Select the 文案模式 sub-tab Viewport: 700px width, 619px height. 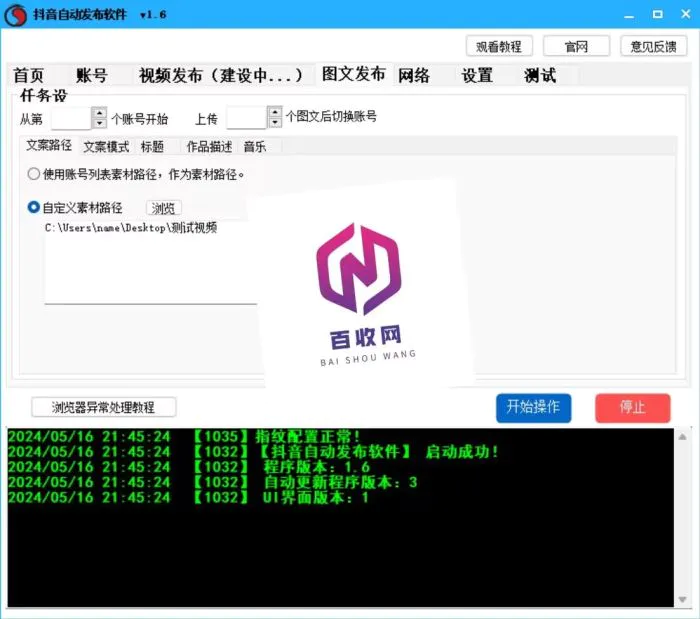(106, 147)
